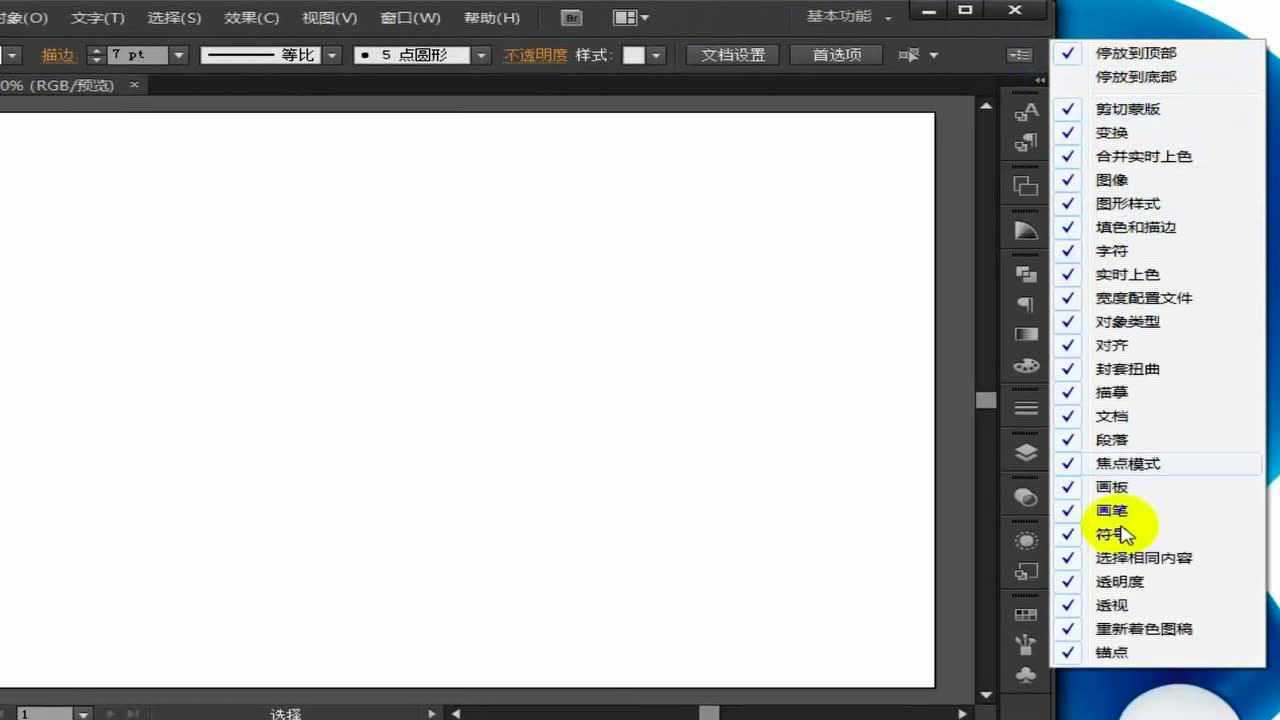Collapse the panel dock with the double arrow
1280x720 pixels.
pyautogui.click(x=1040, y=81)
